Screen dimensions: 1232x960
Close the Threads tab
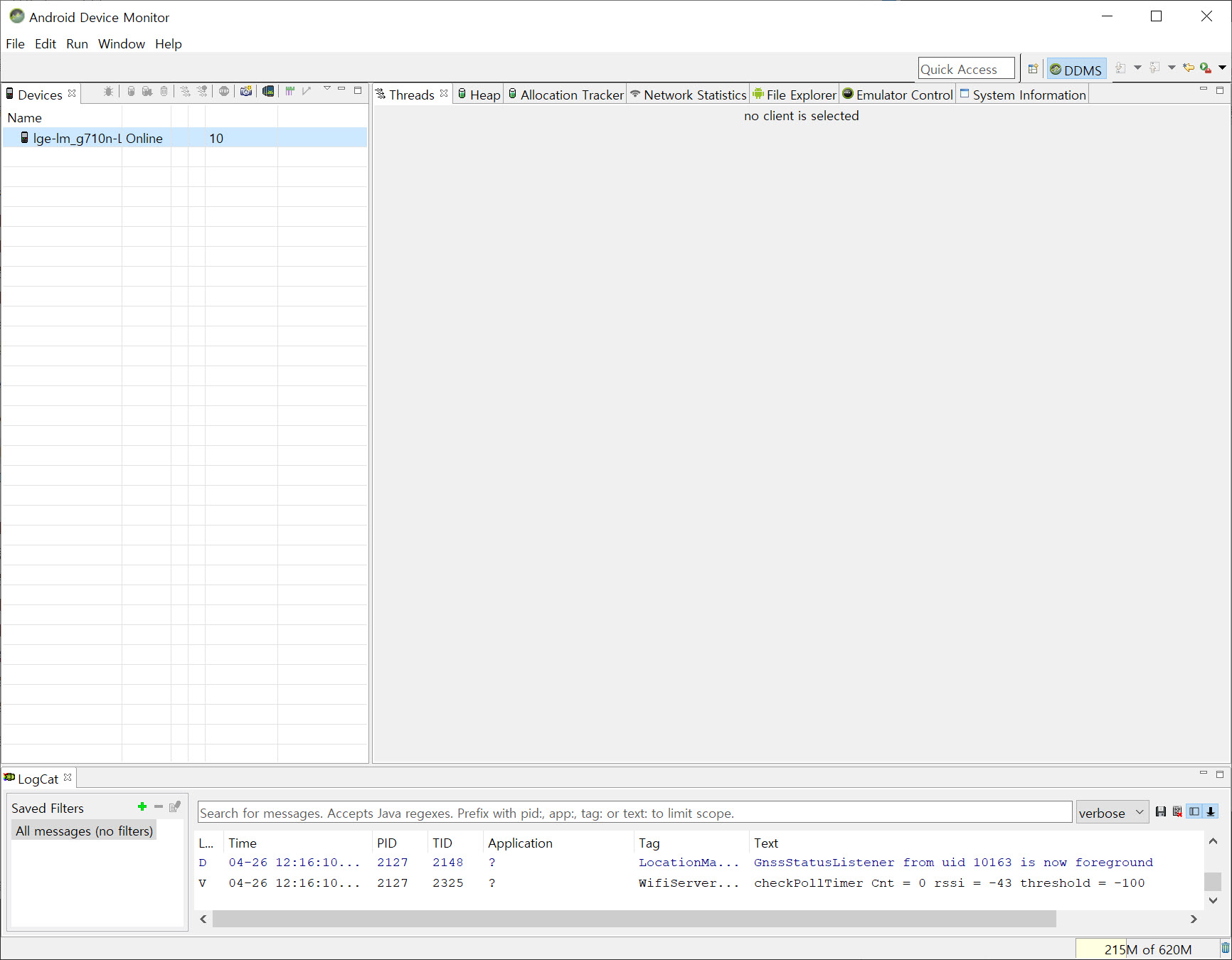coord(444,93)
